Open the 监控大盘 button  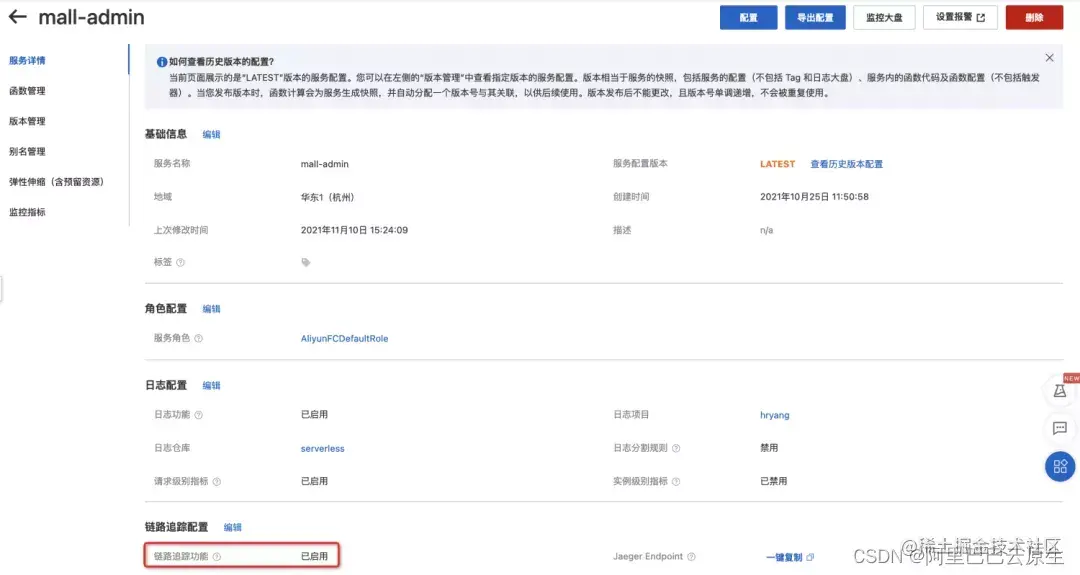[x=884, y=17]
